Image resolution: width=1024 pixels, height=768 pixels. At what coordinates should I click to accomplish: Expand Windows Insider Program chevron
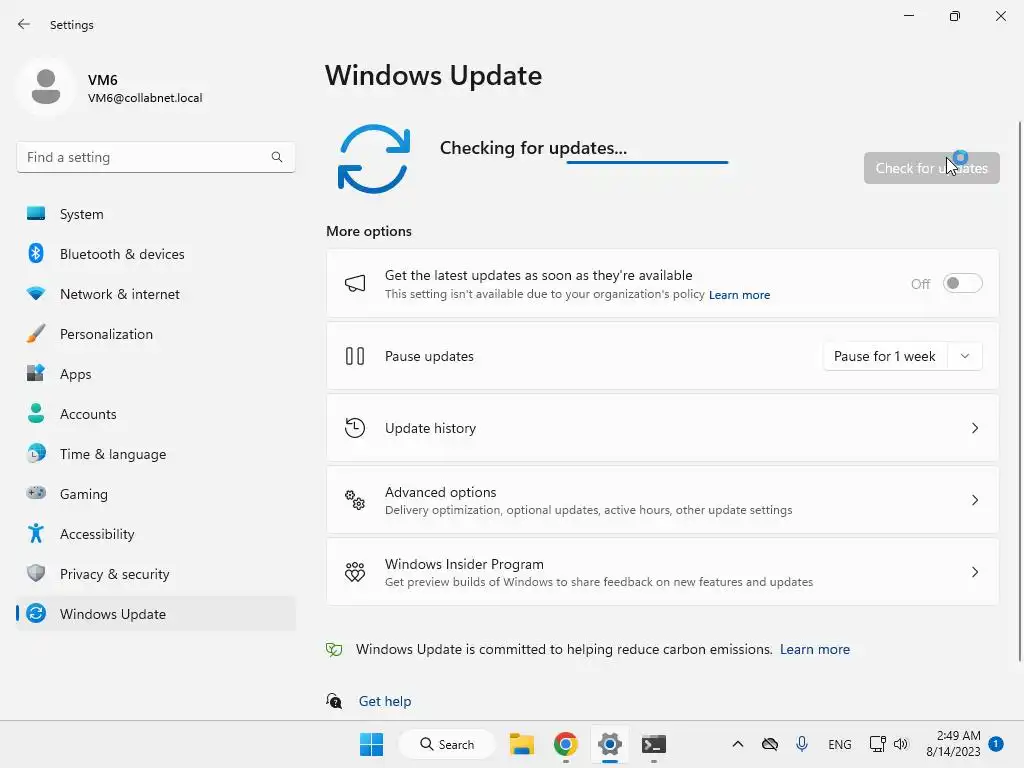974,572
